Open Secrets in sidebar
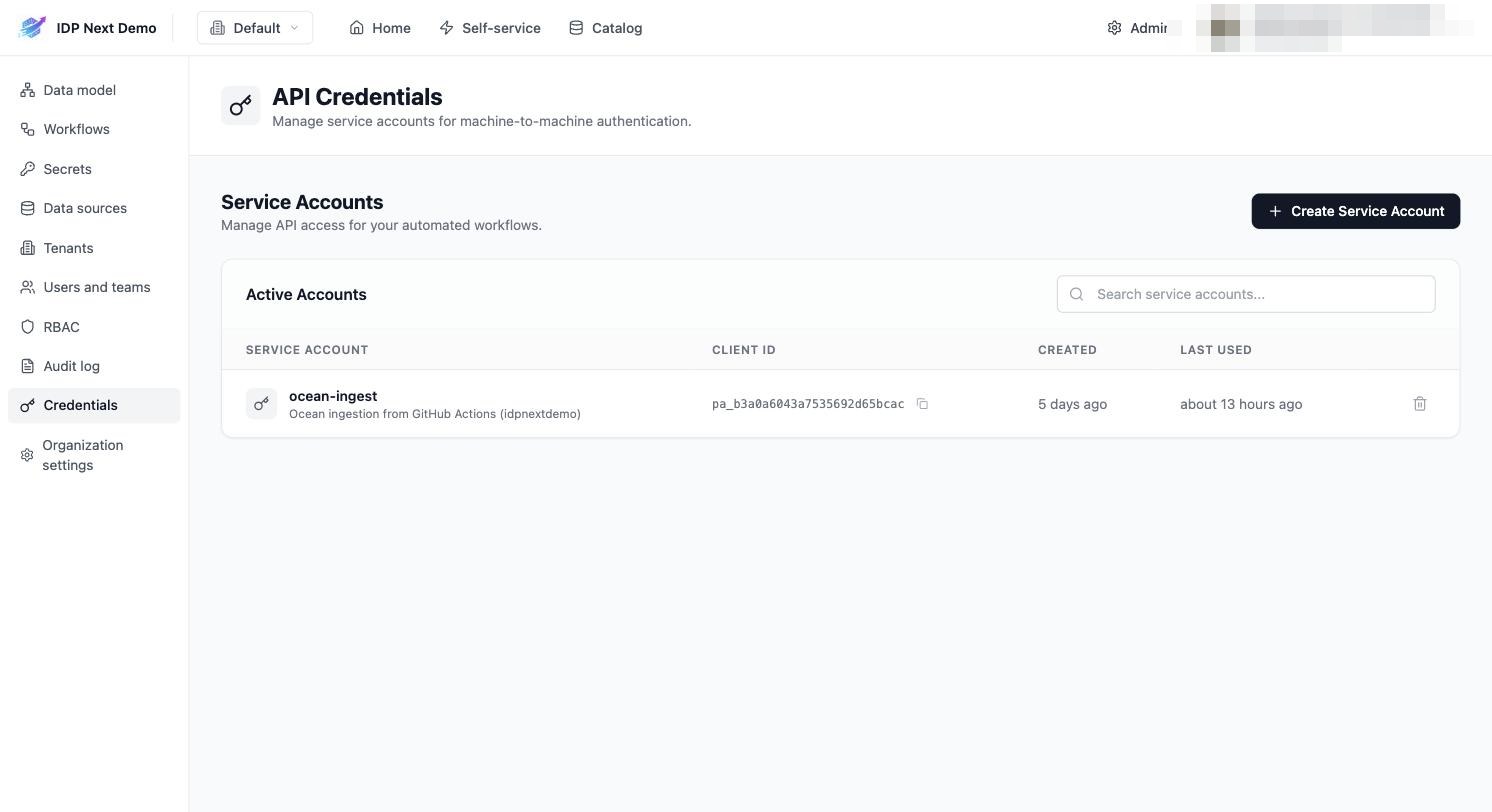Screen dimensions: 1492x812 click(x=94, y=169)
